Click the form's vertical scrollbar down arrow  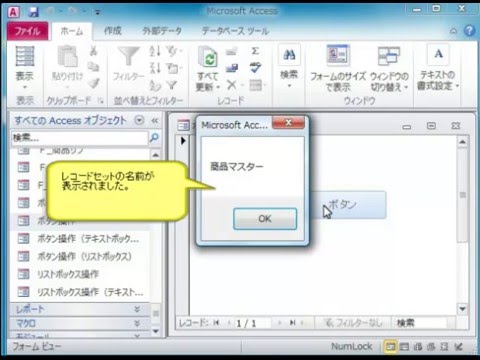tap(462, 309)
